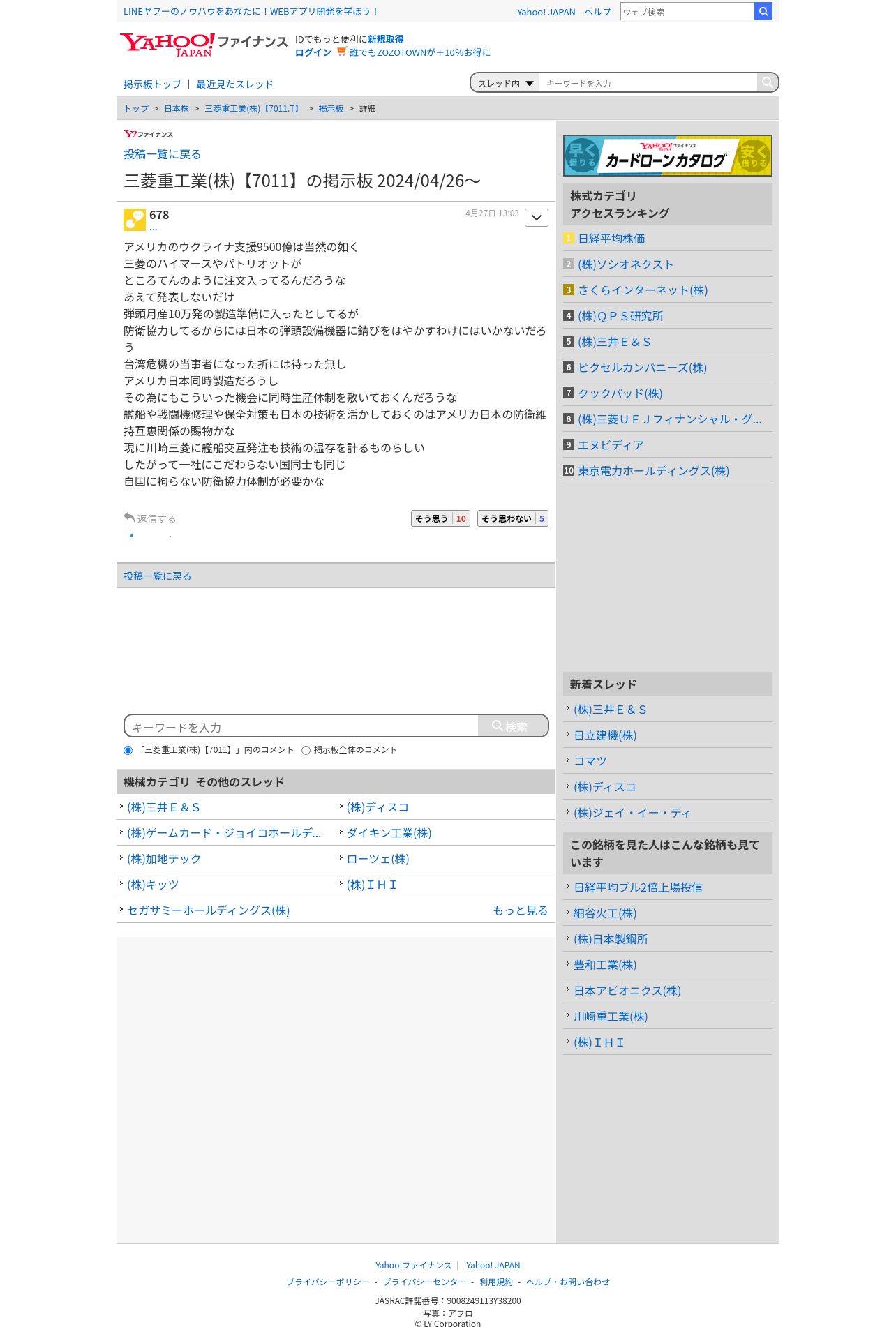Screen dimensions: 896x1327
Task: Click the Yahoo! JAPAN Finance logo
Action: click(x=203, y=44)
